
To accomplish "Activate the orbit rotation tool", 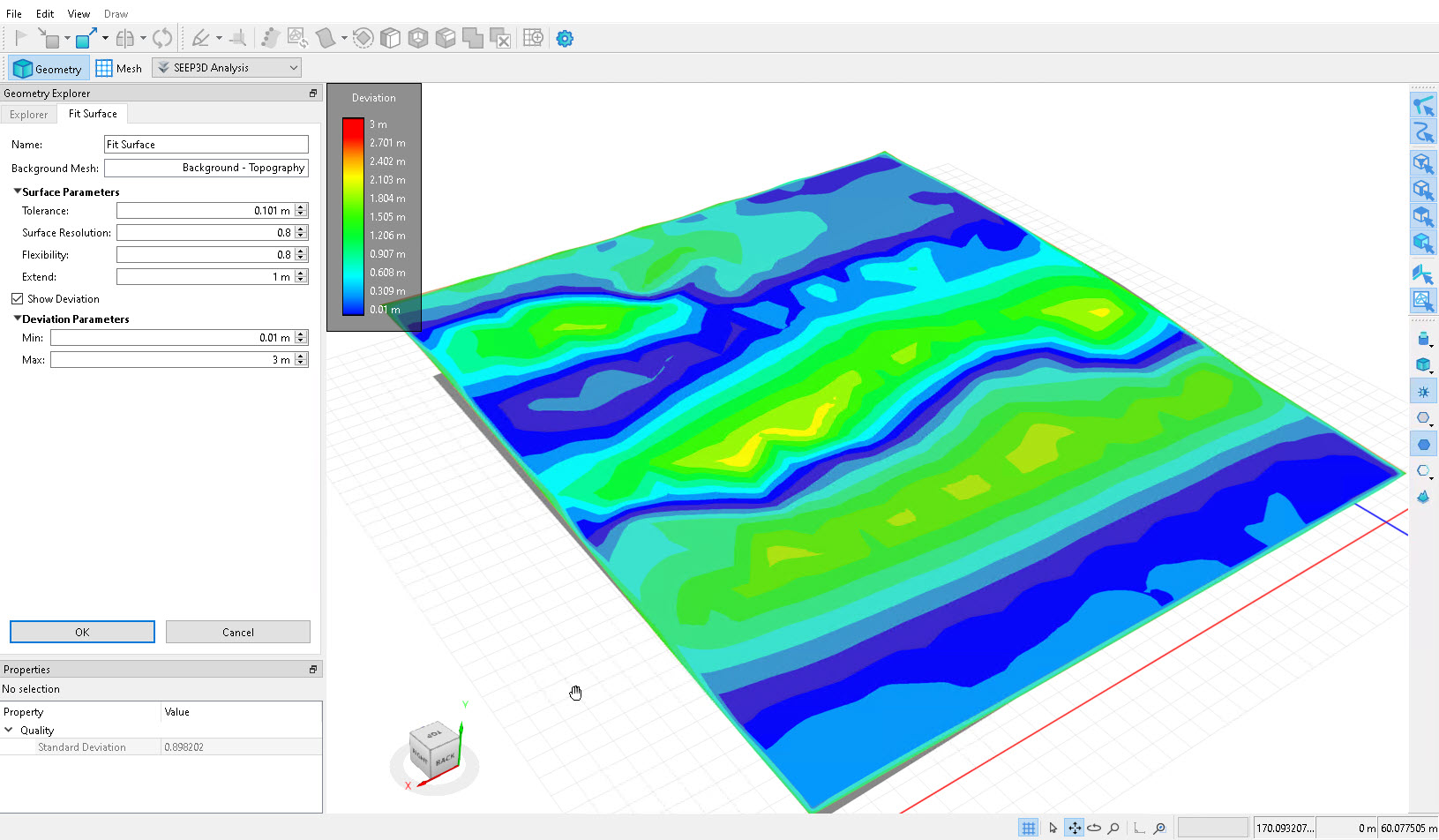I will pyautogui.click(x=1094, y=828).
